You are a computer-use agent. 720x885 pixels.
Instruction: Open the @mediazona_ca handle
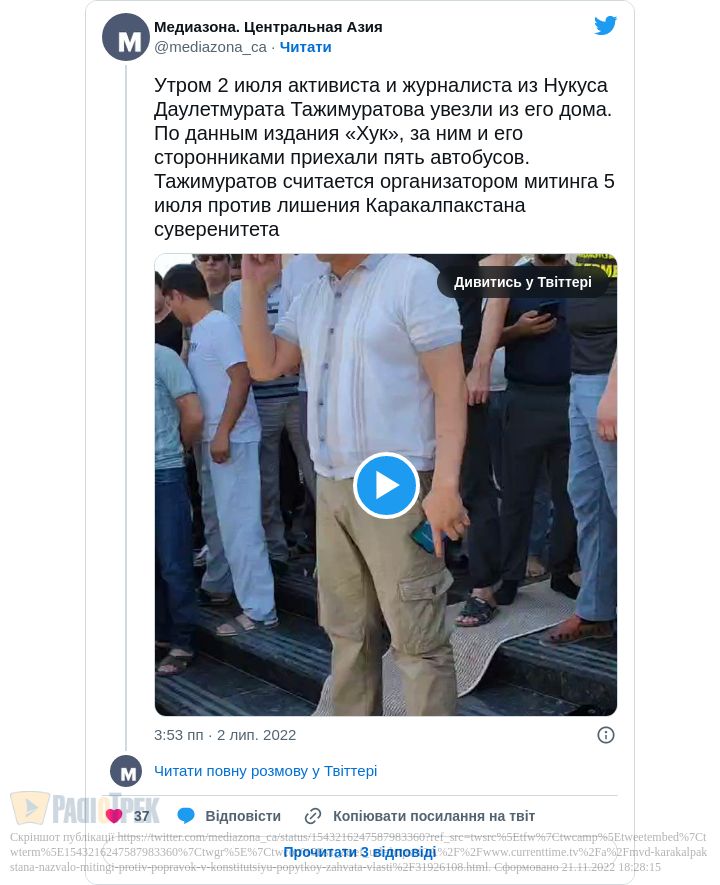(210, 47)
